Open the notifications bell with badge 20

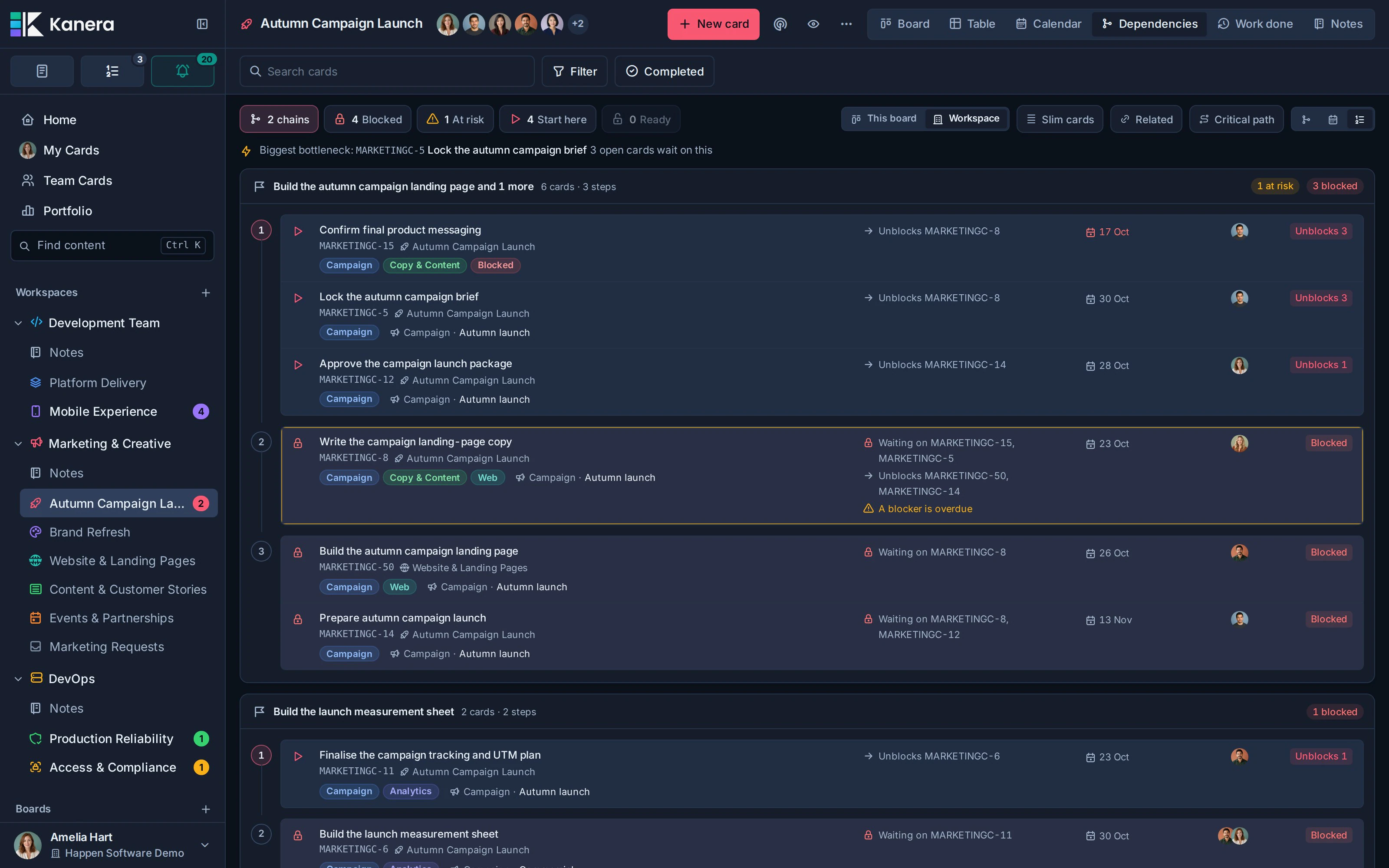coord(182,71)
